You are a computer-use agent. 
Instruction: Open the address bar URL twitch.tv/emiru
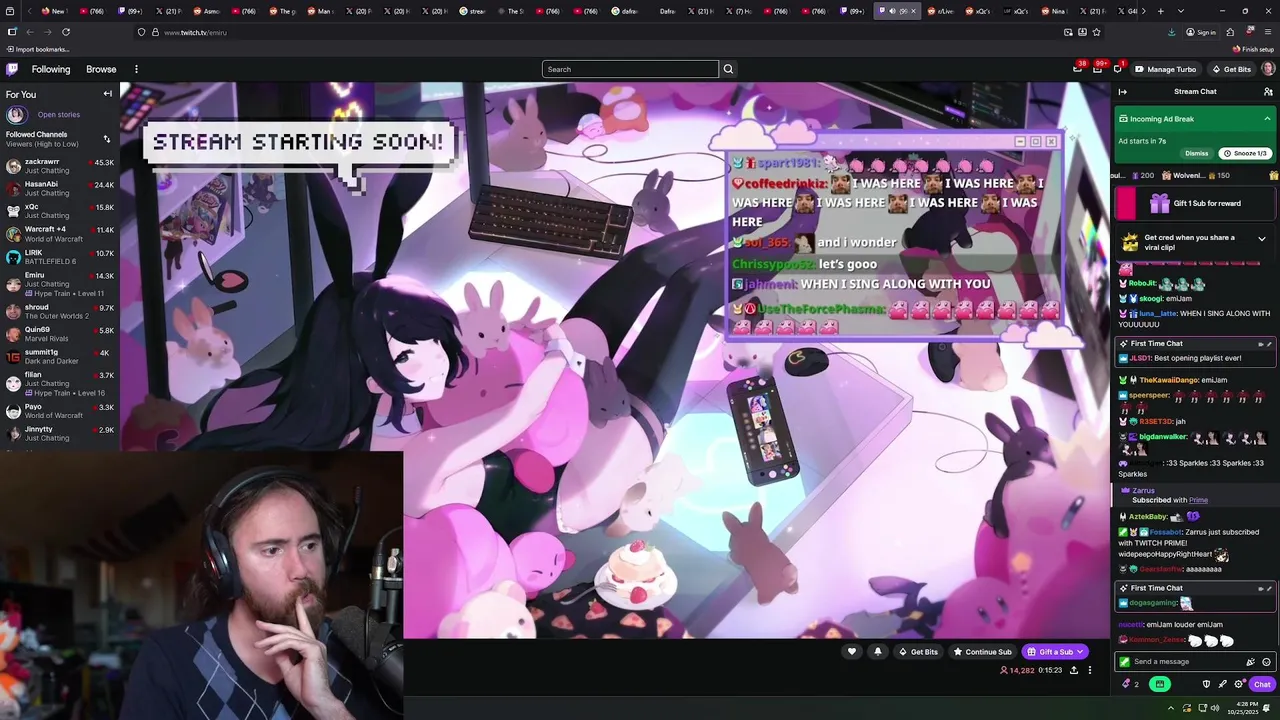tap(195, 32)
